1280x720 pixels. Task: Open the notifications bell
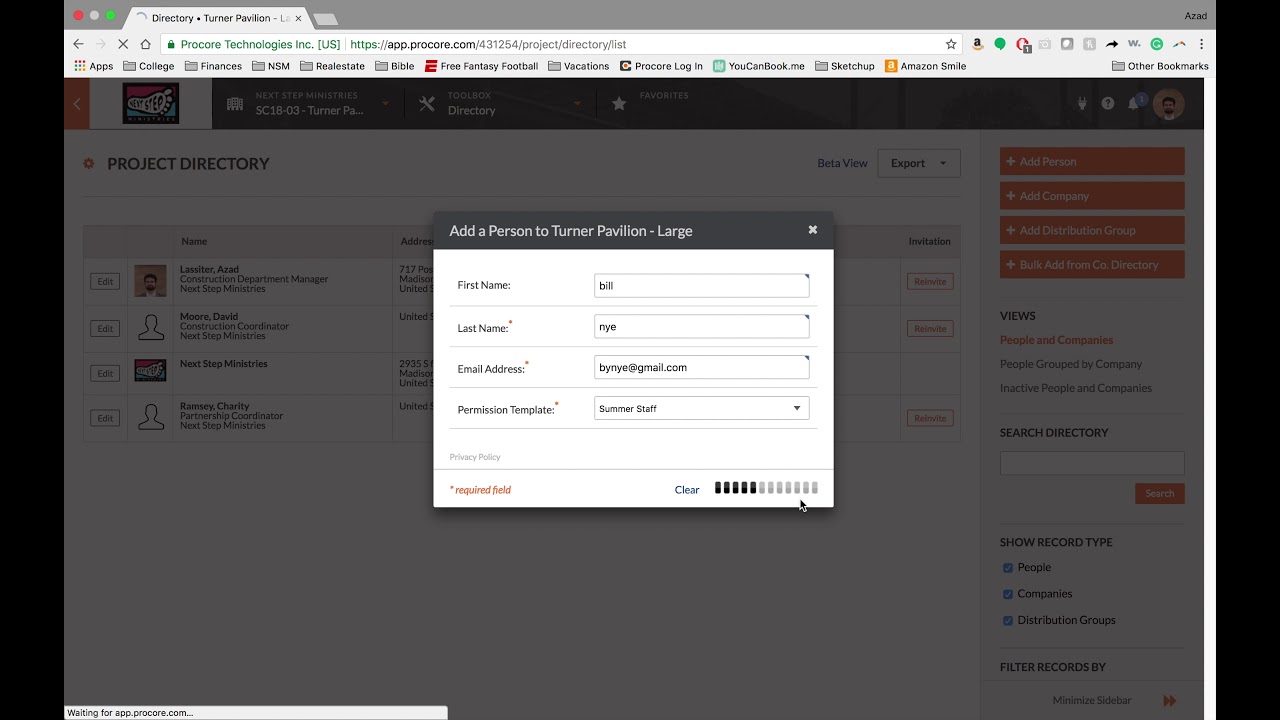point(1134,103)
